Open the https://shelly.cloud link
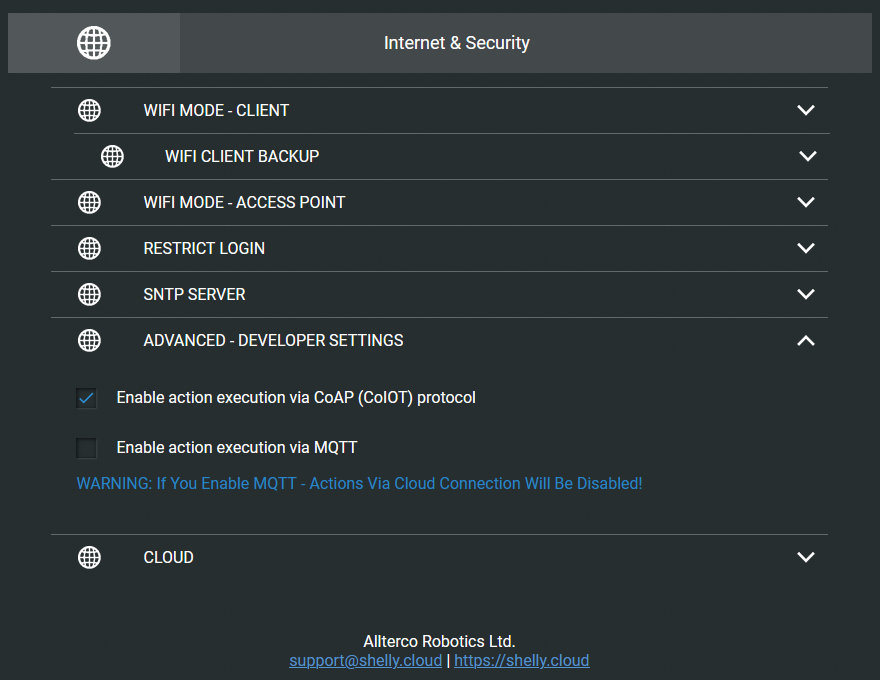This screenshot has width=880, height=680. (521, 661)
